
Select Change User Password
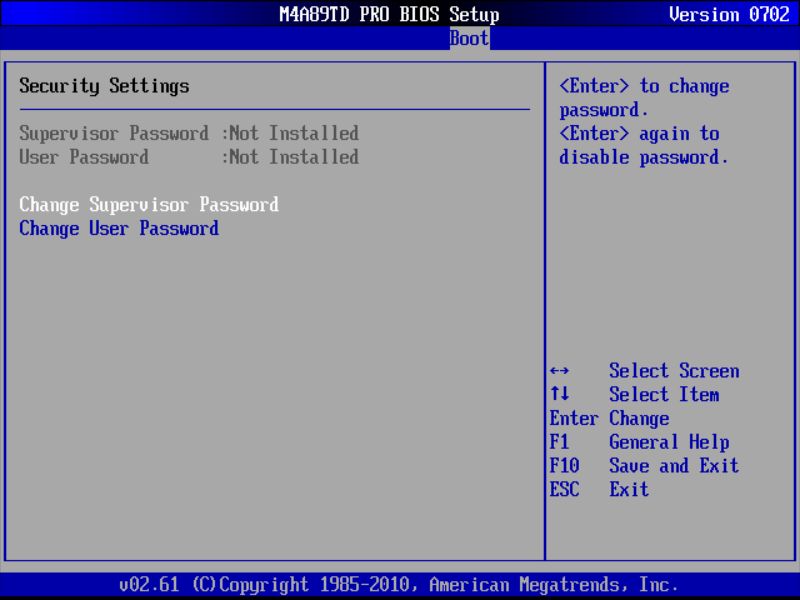(119, 228)
